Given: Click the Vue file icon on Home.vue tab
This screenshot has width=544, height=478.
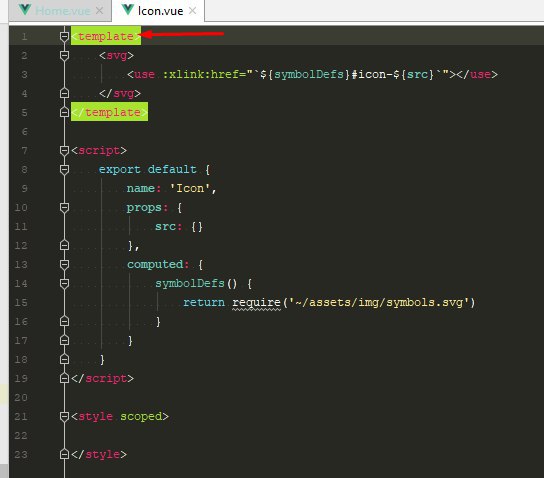Looking at the screenshot, I should (25, 10).
